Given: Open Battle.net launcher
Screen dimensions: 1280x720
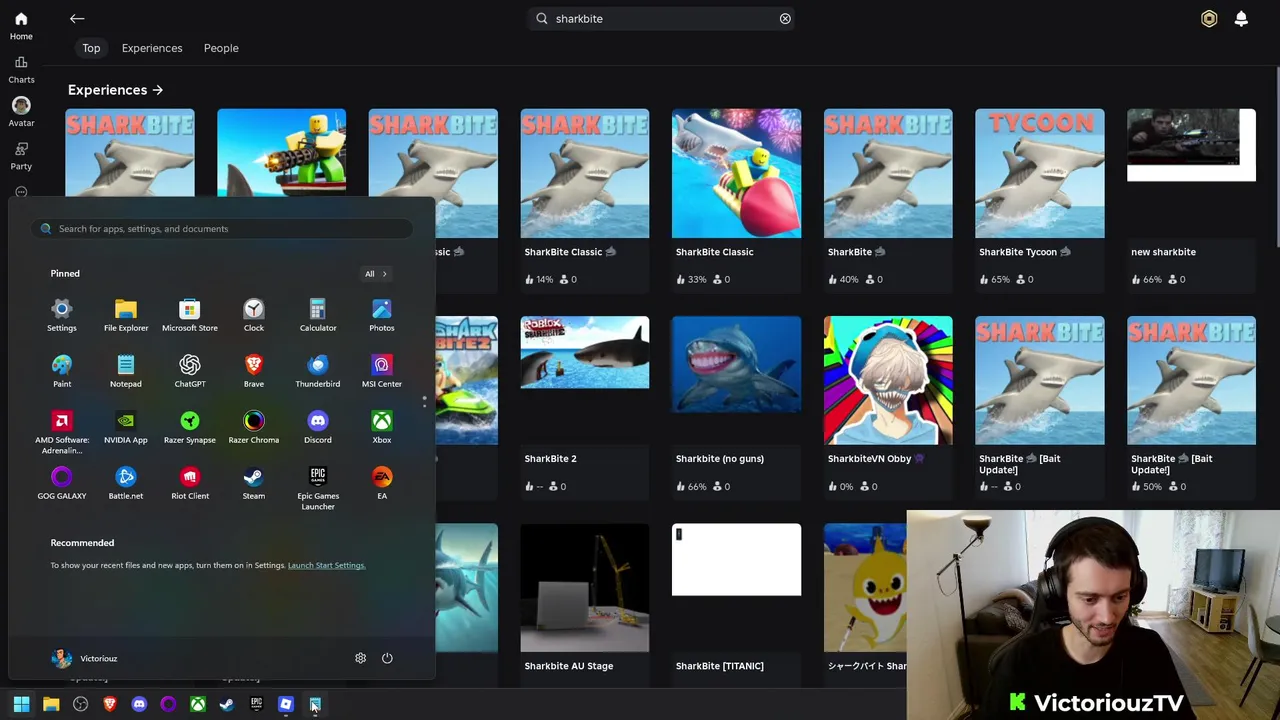Looking at the screenshot, I should coord(126,483).
